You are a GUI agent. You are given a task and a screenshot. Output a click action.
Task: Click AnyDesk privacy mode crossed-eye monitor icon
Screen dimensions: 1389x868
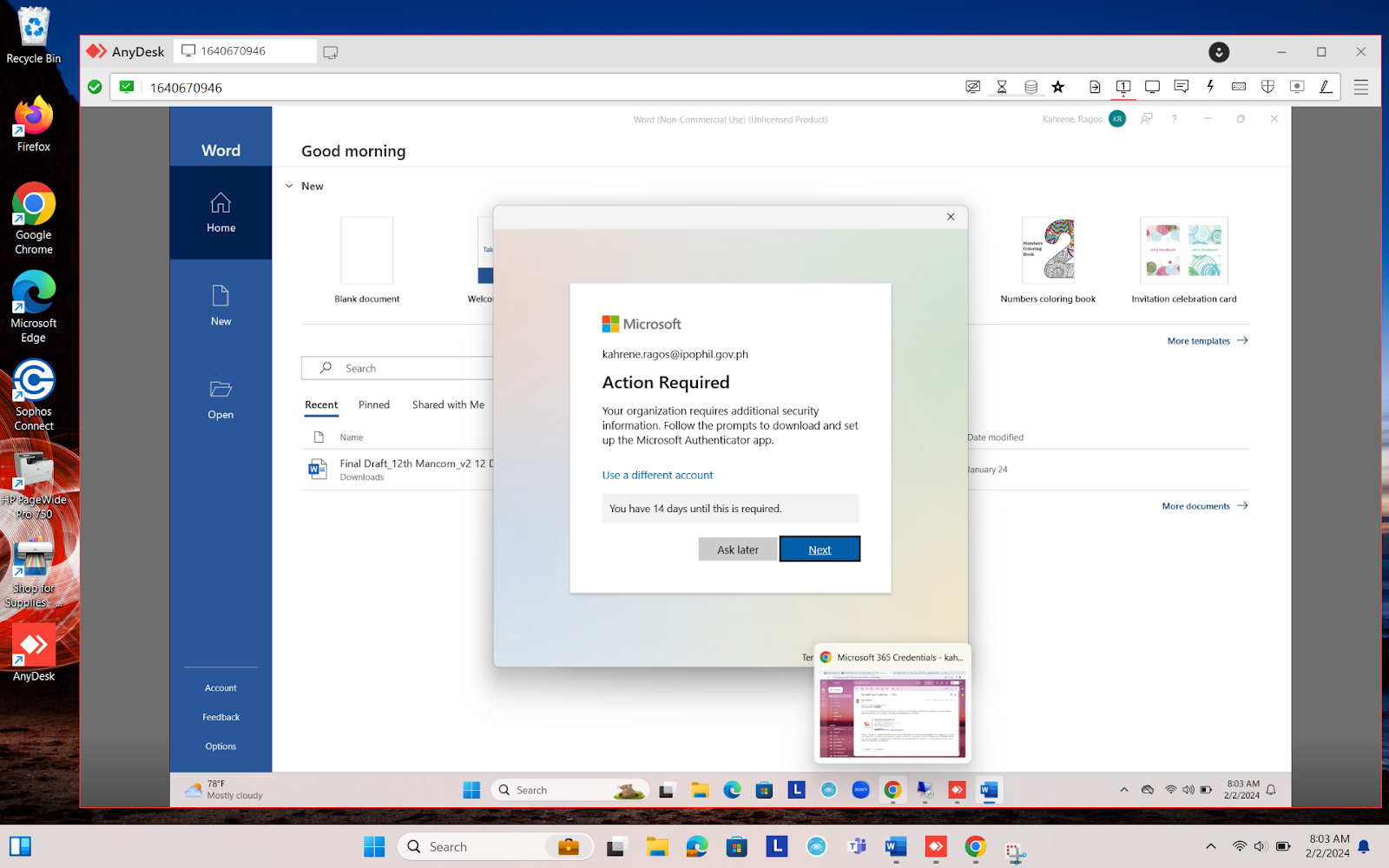pos(973,87)
